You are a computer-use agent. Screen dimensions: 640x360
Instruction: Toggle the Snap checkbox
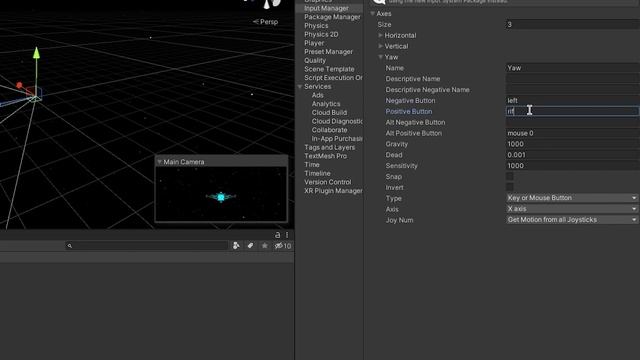point(510,176)
